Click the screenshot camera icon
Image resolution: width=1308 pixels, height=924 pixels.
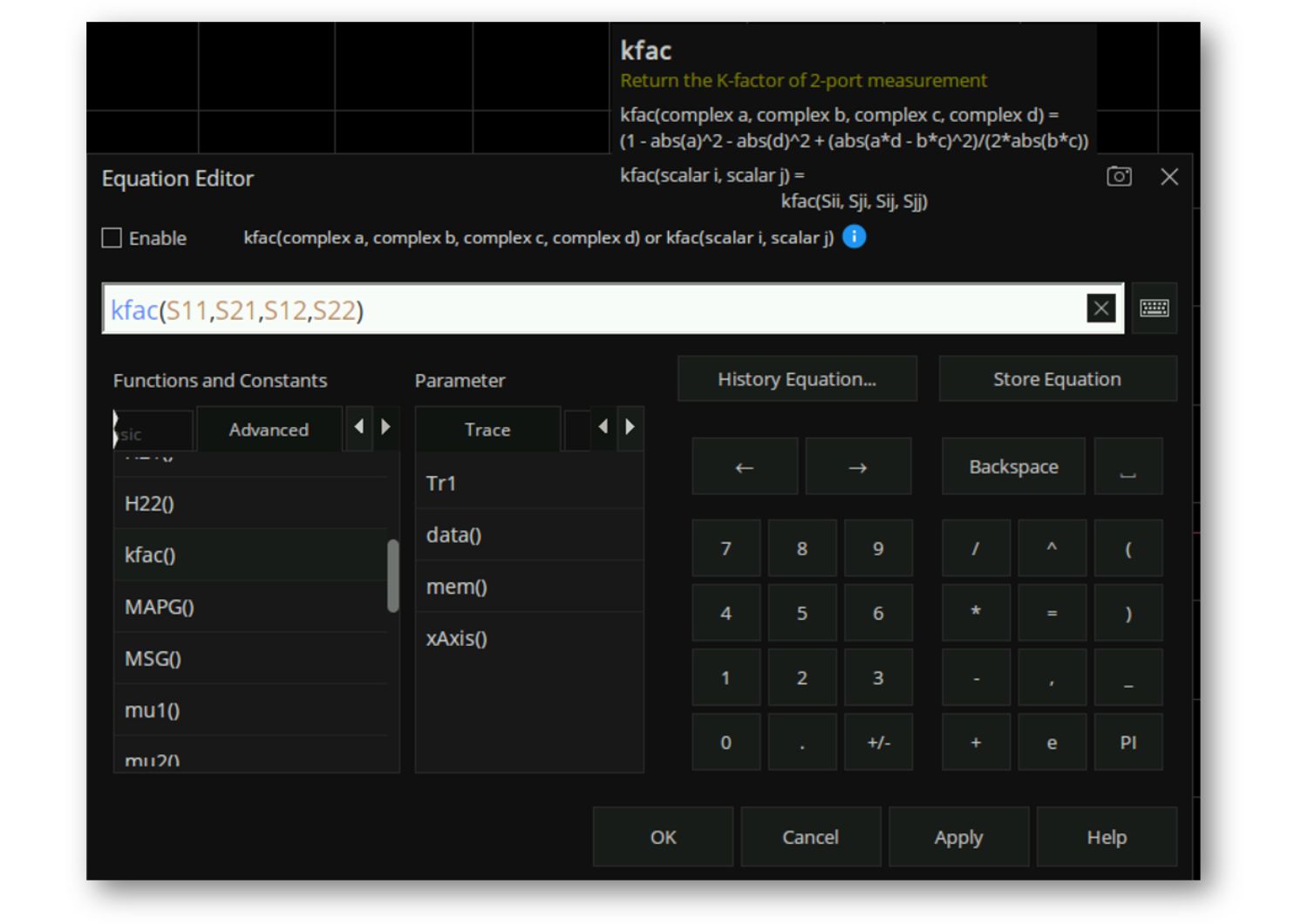(x=1119, y=177)
